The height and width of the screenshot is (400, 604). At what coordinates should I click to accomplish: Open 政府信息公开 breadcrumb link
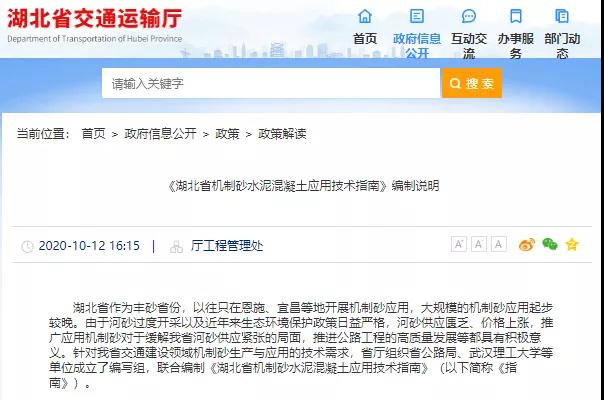click(159, 133)
